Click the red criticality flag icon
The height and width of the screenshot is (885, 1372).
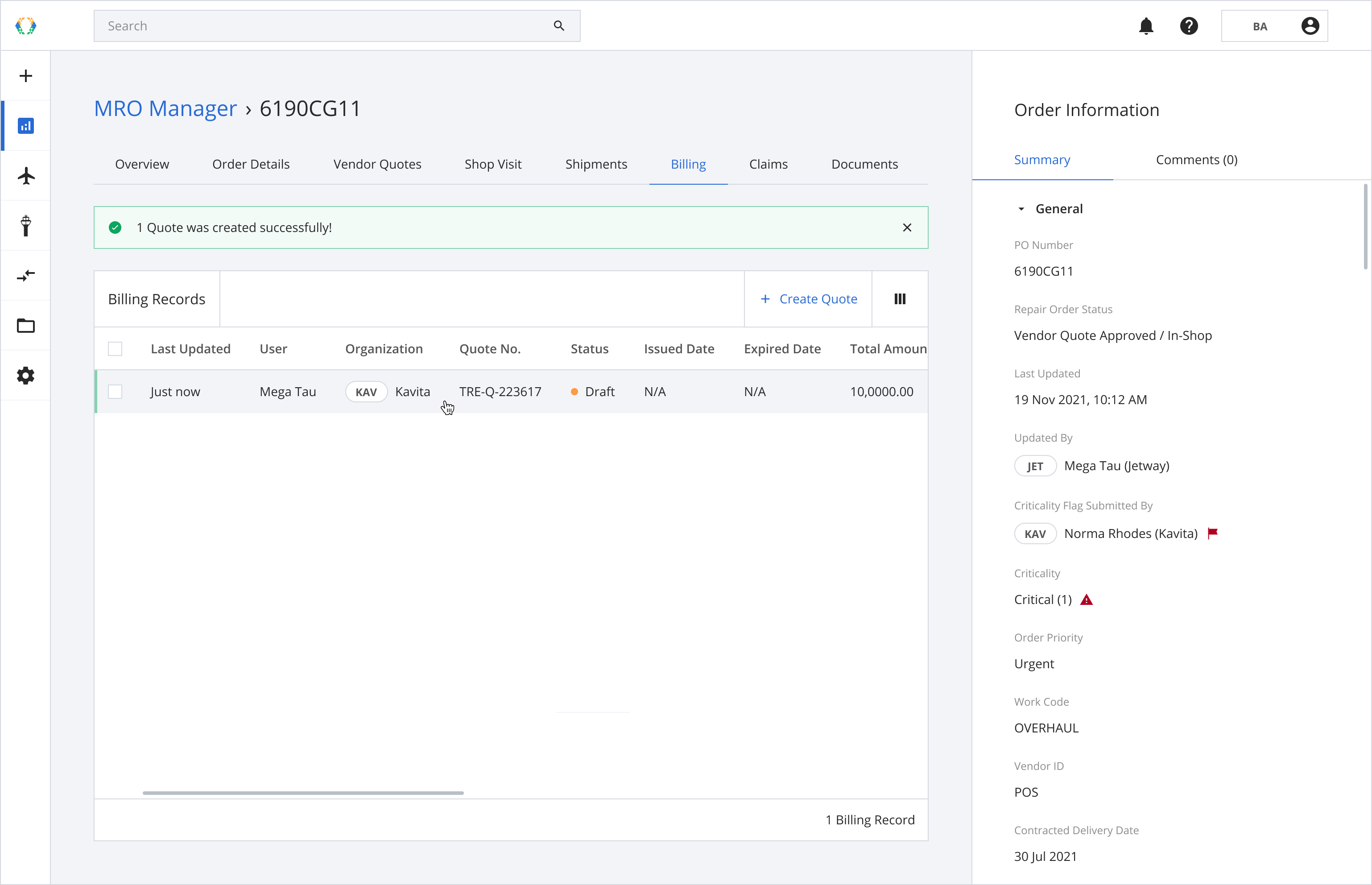pyautogui.click(x=1213, y=533)
